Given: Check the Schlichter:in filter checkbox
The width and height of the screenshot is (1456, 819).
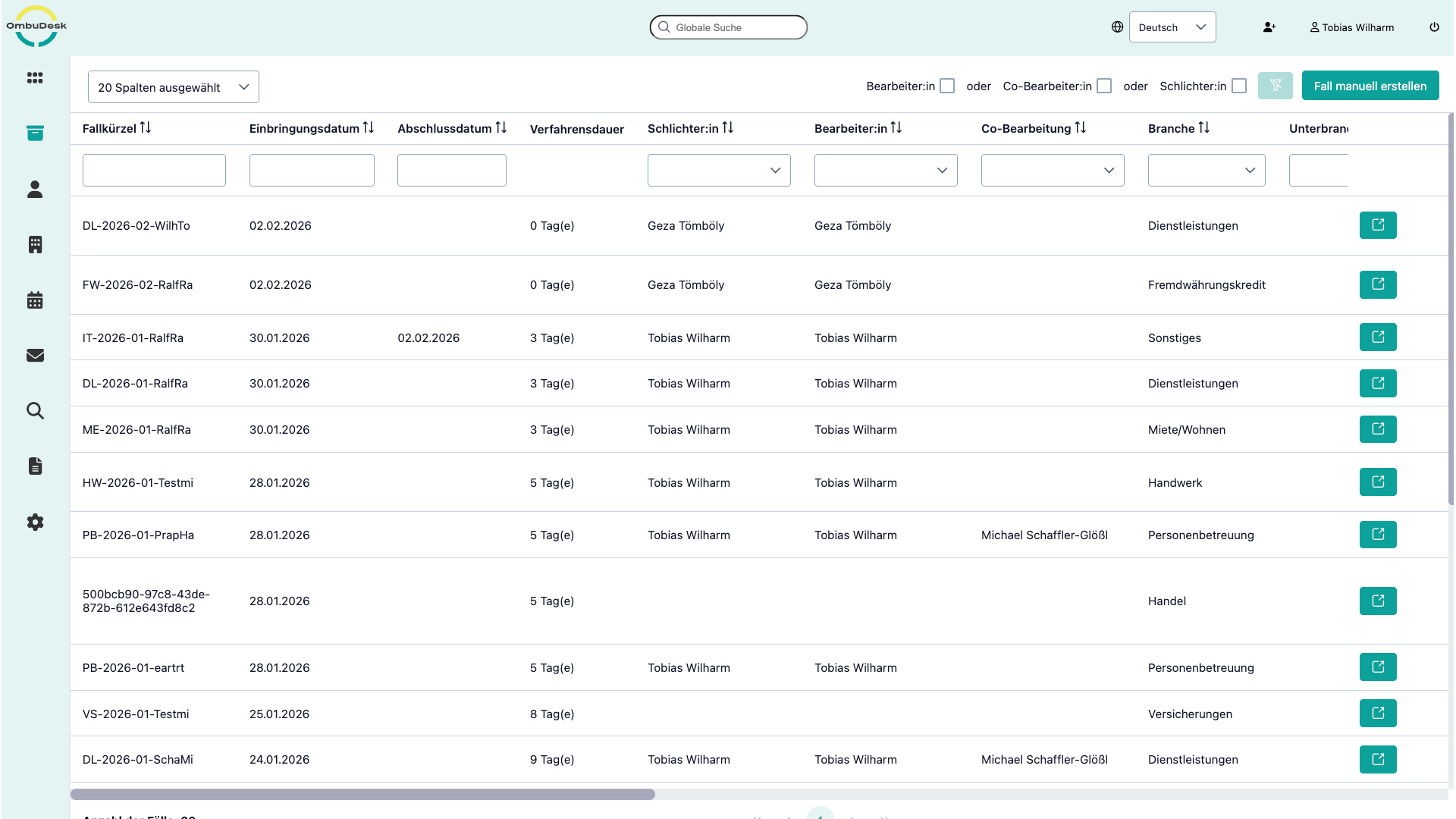Looking at the screenshot, I should (1239, 86).
